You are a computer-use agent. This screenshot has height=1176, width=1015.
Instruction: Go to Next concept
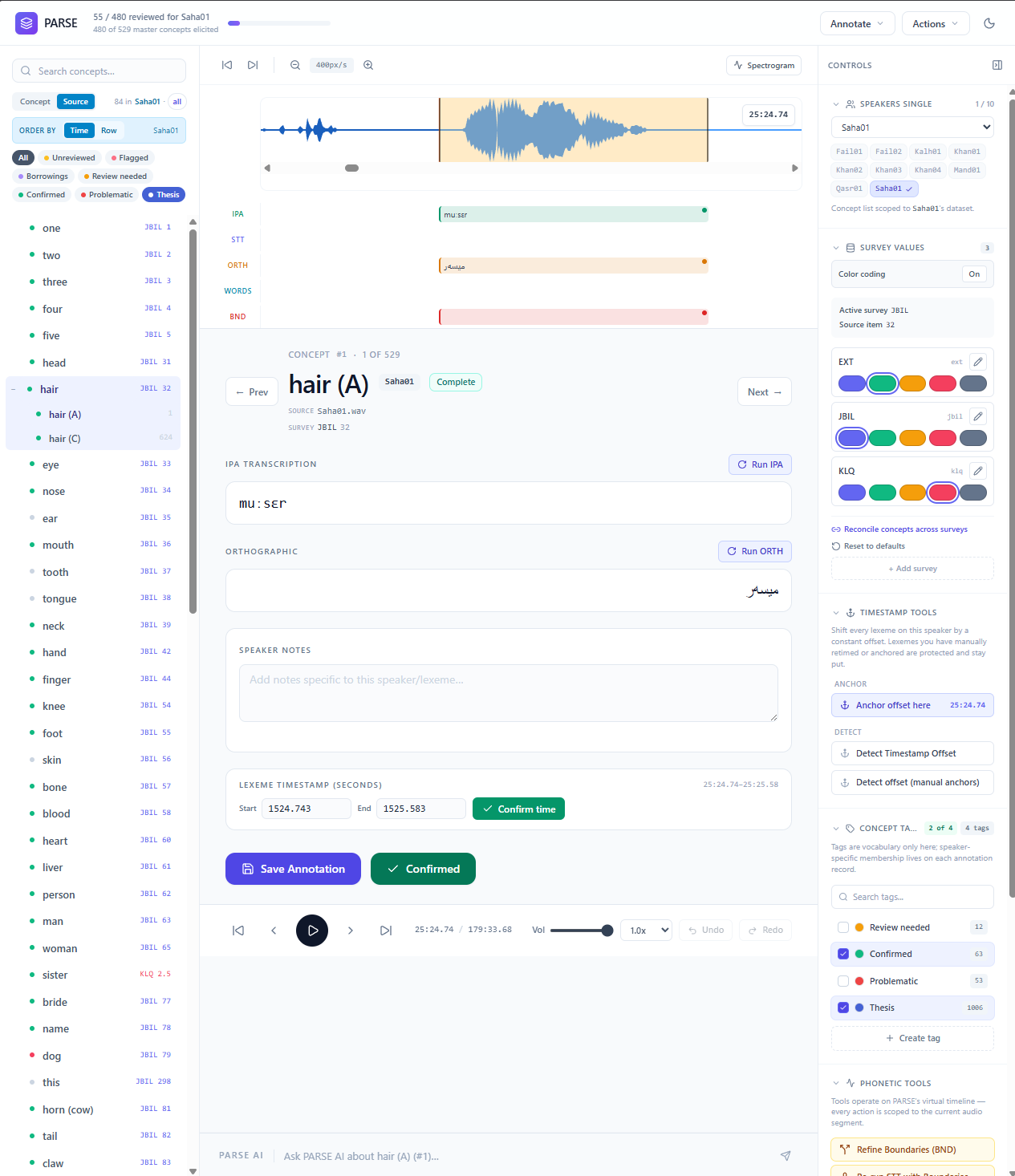[x=765, y=392]
